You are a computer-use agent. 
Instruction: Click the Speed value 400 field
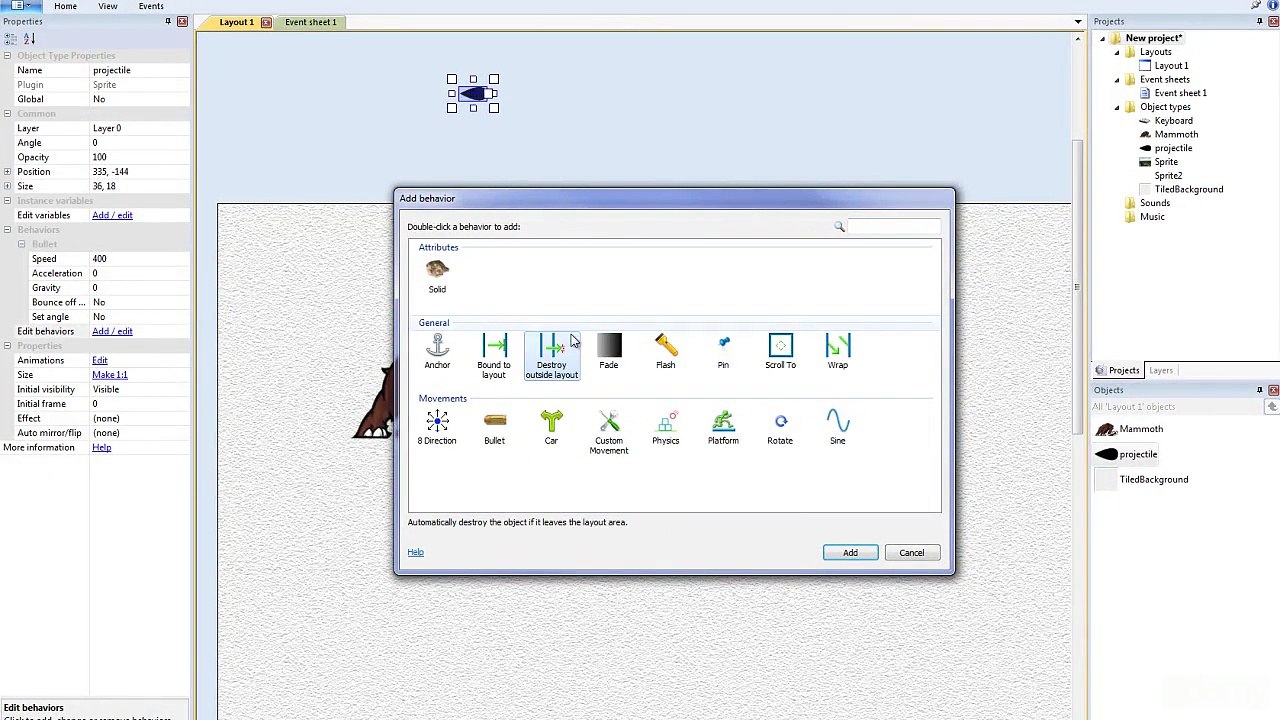pos(140,259)
